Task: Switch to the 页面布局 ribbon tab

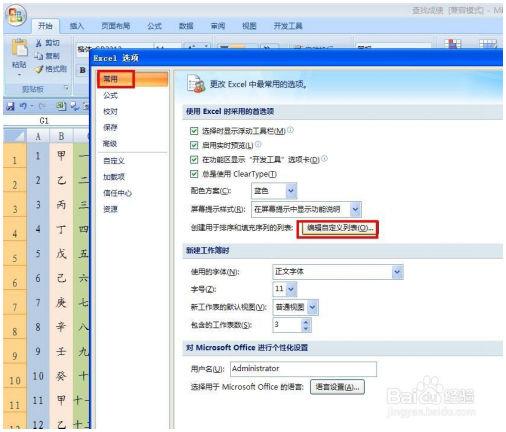Action: click(x=115, y=26)
